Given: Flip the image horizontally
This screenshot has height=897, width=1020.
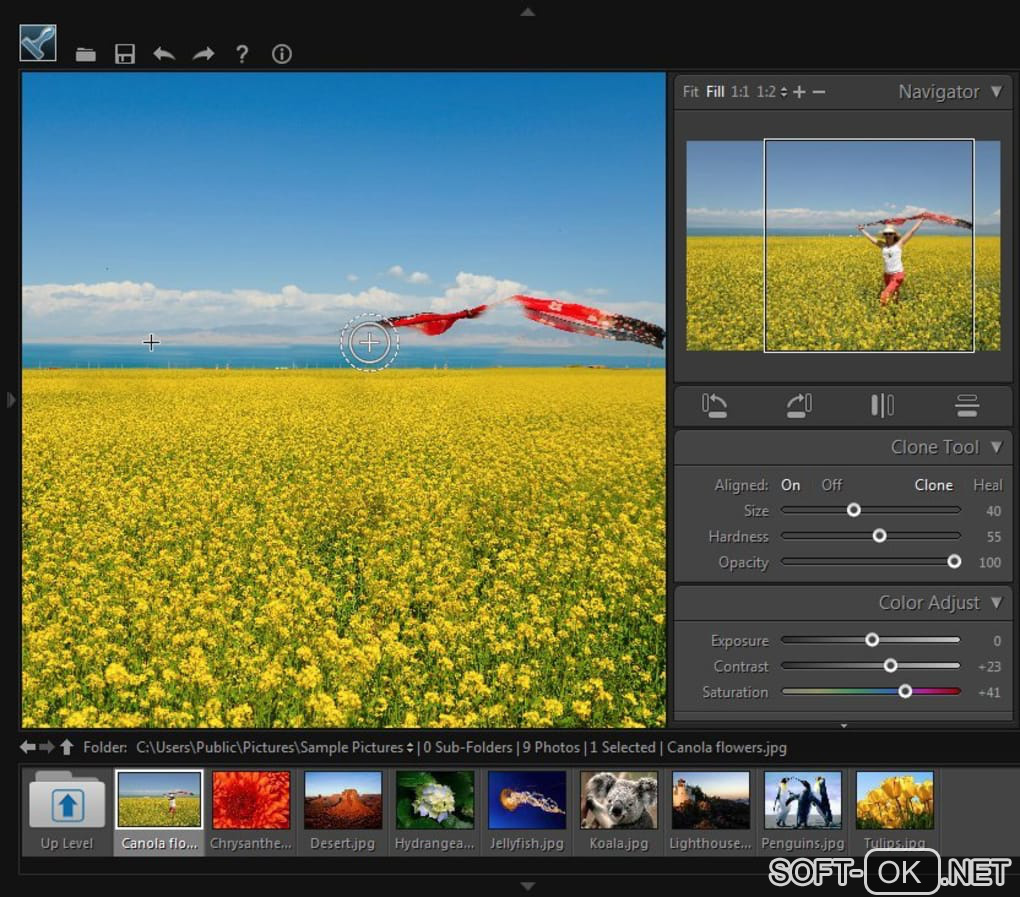Looking at the screenshot, I should pyautogui.click(x=882, y=405).
